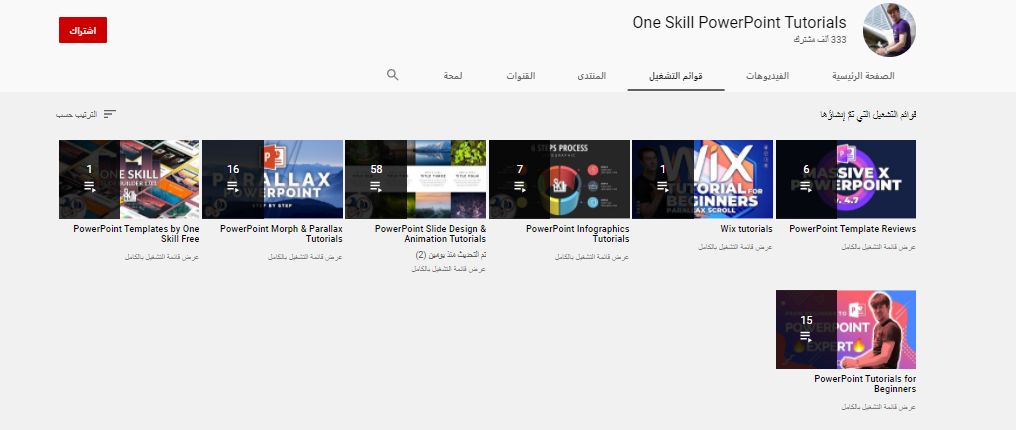View full playlist link under Morph & Parallax

305,258
